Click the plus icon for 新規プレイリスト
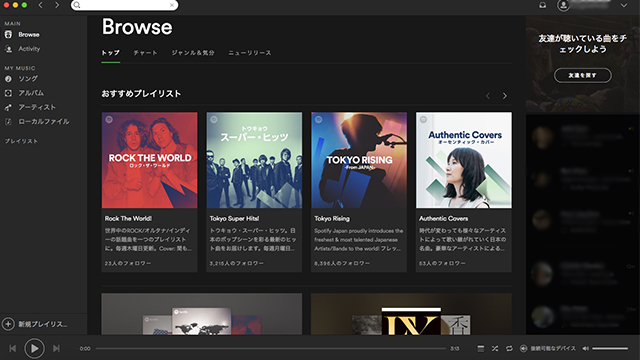This screenshot has height=360, width=640. tap(8, 324)
